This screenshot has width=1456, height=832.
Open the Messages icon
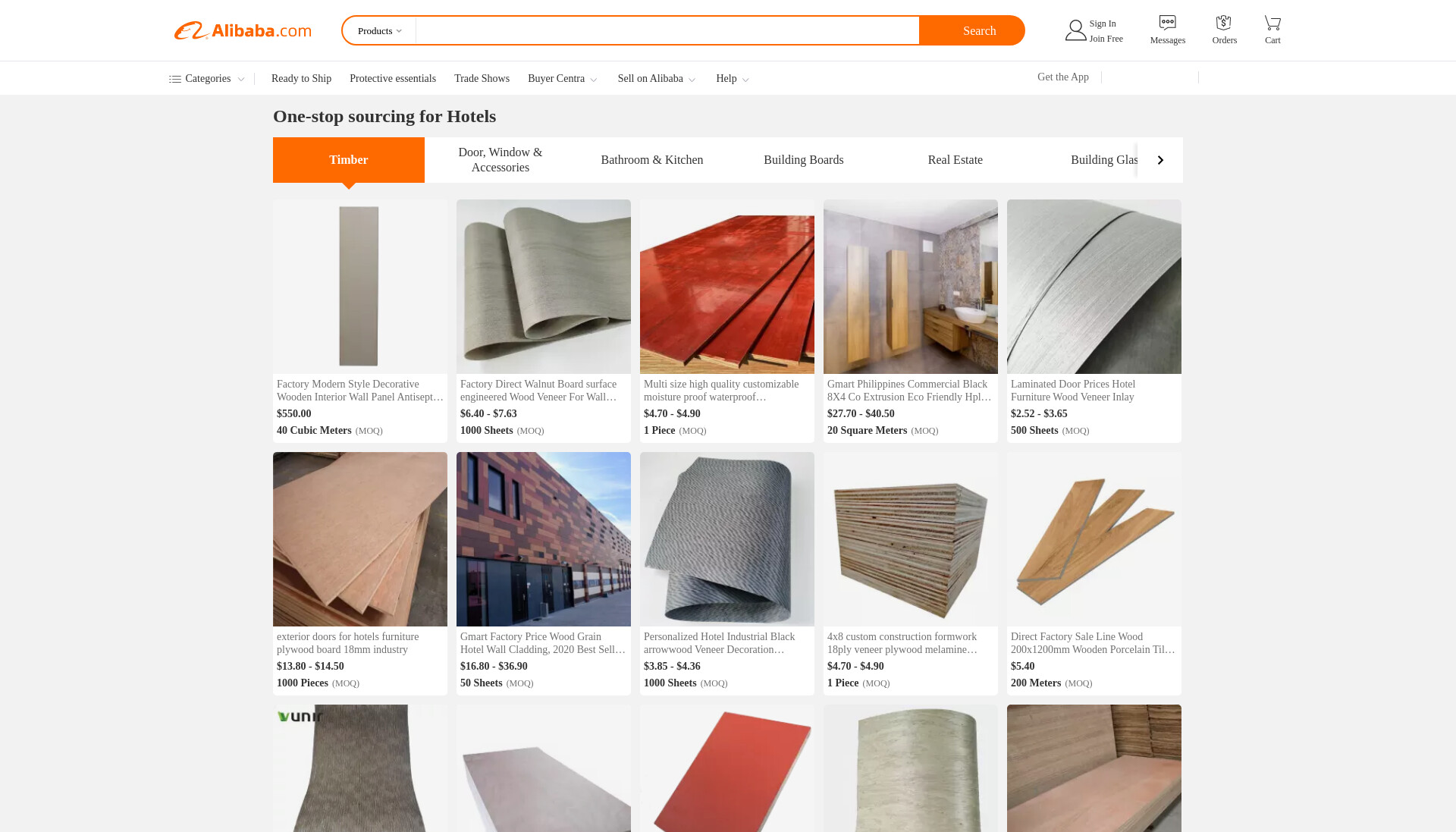click(x=1168, y=23)
